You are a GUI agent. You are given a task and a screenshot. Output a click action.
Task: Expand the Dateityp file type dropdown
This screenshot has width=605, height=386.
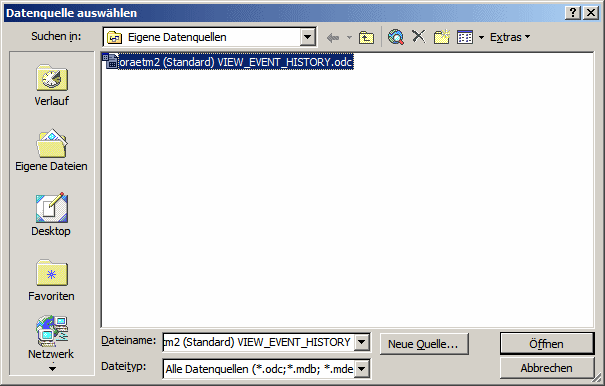click(362, 369)
